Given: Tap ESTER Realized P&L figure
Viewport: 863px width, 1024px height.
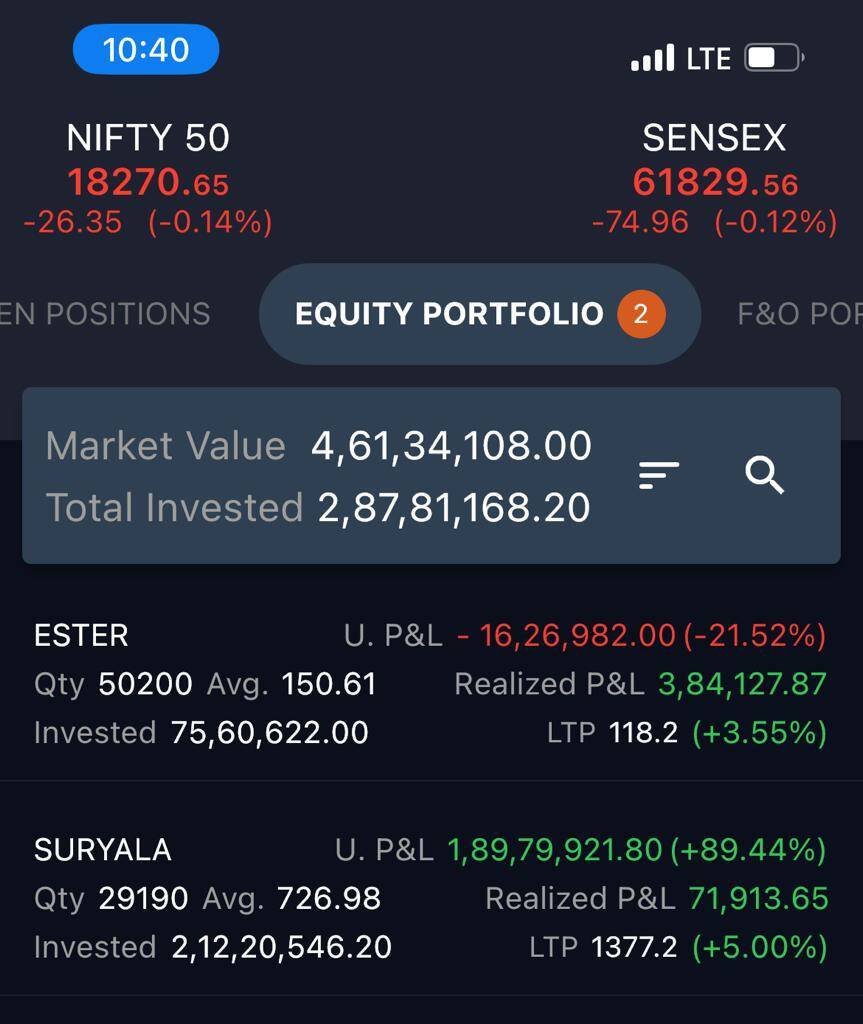Looking at the screenshot, I should pos(742,684).
